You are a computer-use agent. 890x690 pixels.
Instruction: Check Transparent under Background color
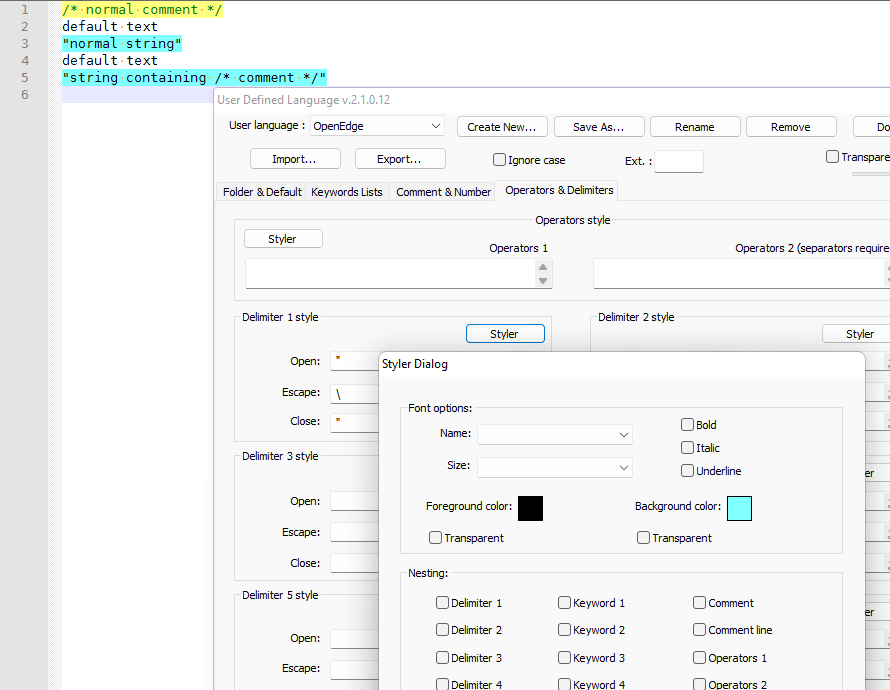click(643, 537)
